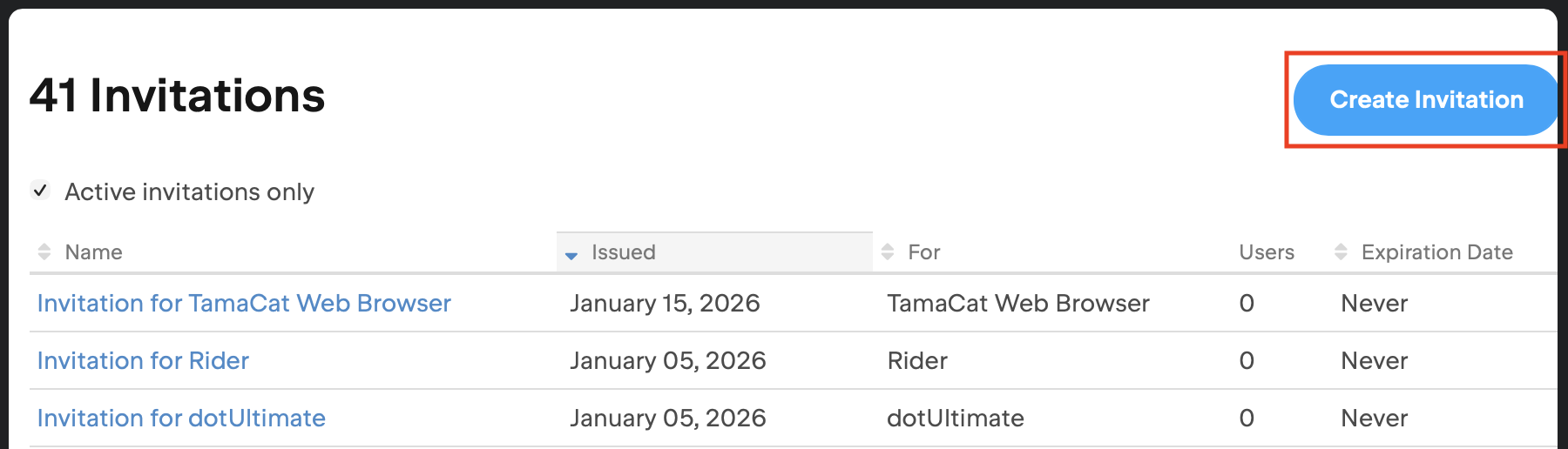This screenshot has height=449, width=1568.
Task: Click the sort arrows icon beside Name
Action: click(44, 252)
